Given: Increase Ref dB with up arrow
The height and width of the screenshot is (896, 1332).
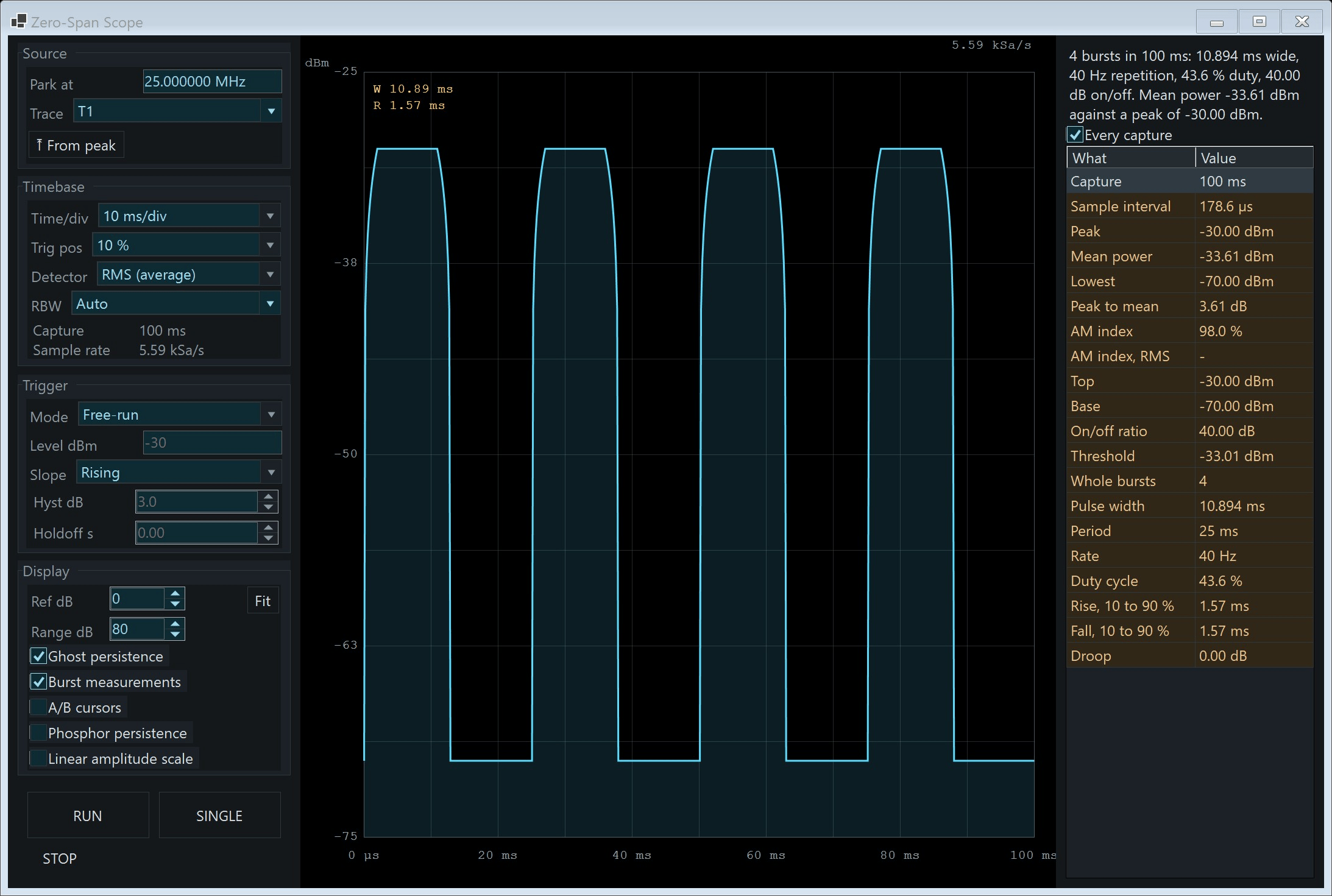Looking at the screenshot, I should [175, 593].
